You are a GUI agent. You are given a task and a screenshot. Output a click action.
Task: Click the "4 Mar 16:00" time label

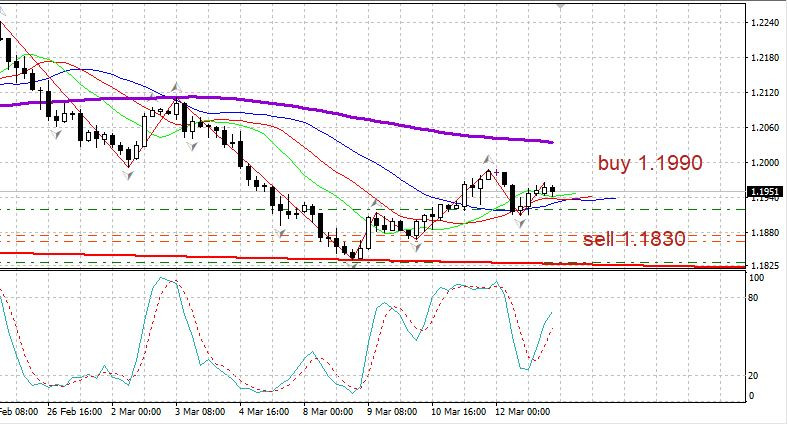[x=264, y=411]
